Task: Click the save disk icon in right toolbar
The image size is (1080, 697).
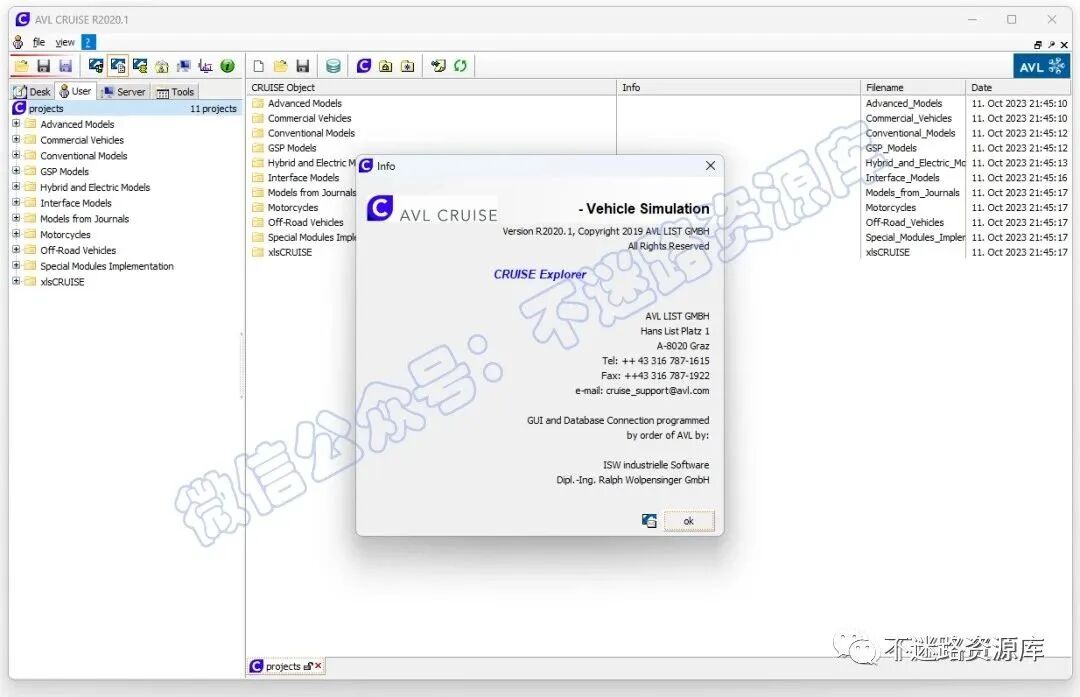Action: 302,66
